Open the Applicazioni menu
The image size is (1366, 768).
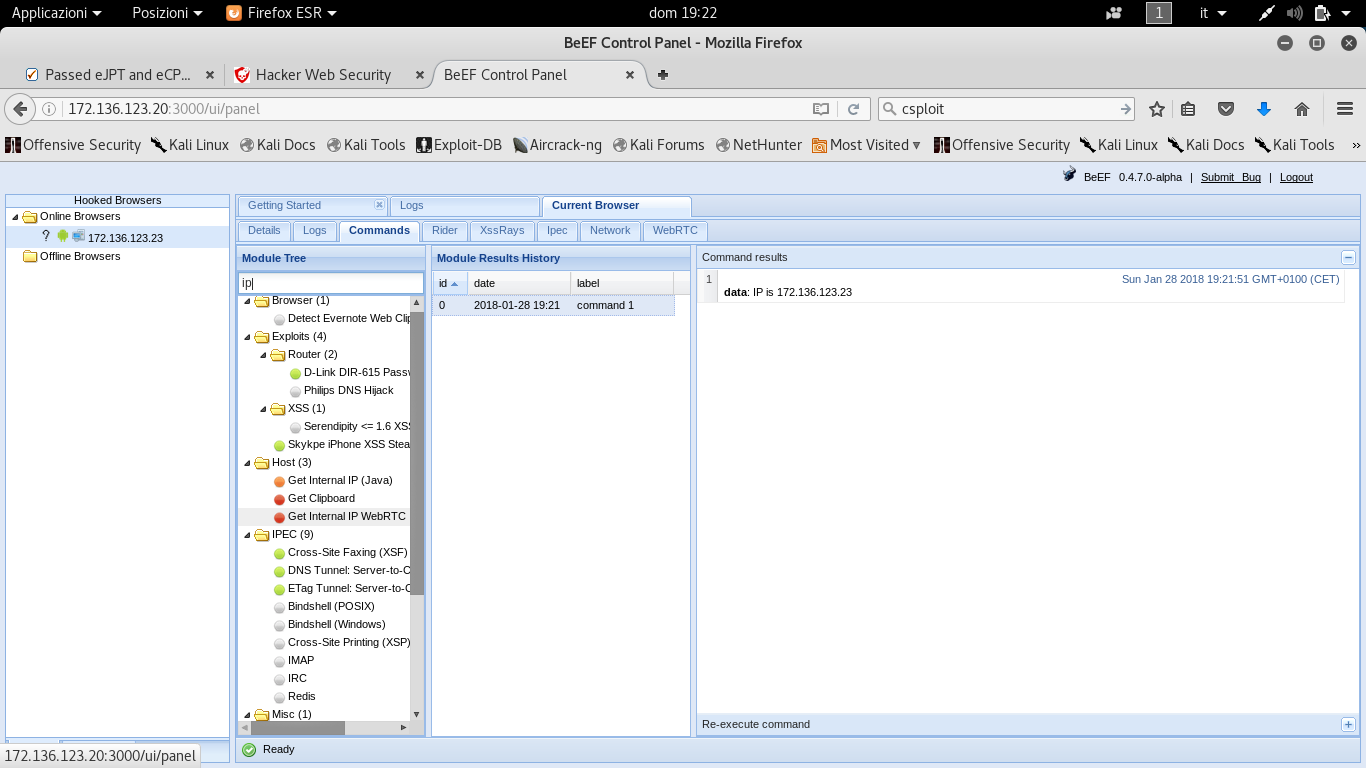tap(56, 13)
